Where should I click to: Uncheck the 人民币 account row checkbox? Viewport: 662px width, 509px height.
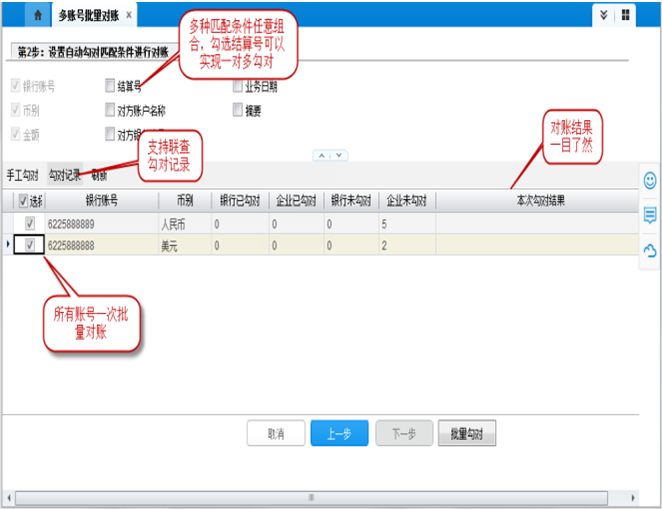tap(29, 223)
